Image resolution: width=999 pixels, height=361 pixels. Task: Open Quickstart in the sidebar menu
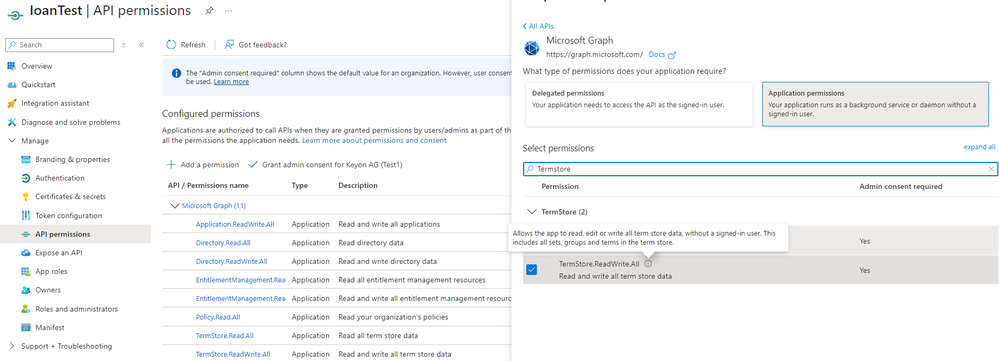pyautogui.click(x=39, y=85)
